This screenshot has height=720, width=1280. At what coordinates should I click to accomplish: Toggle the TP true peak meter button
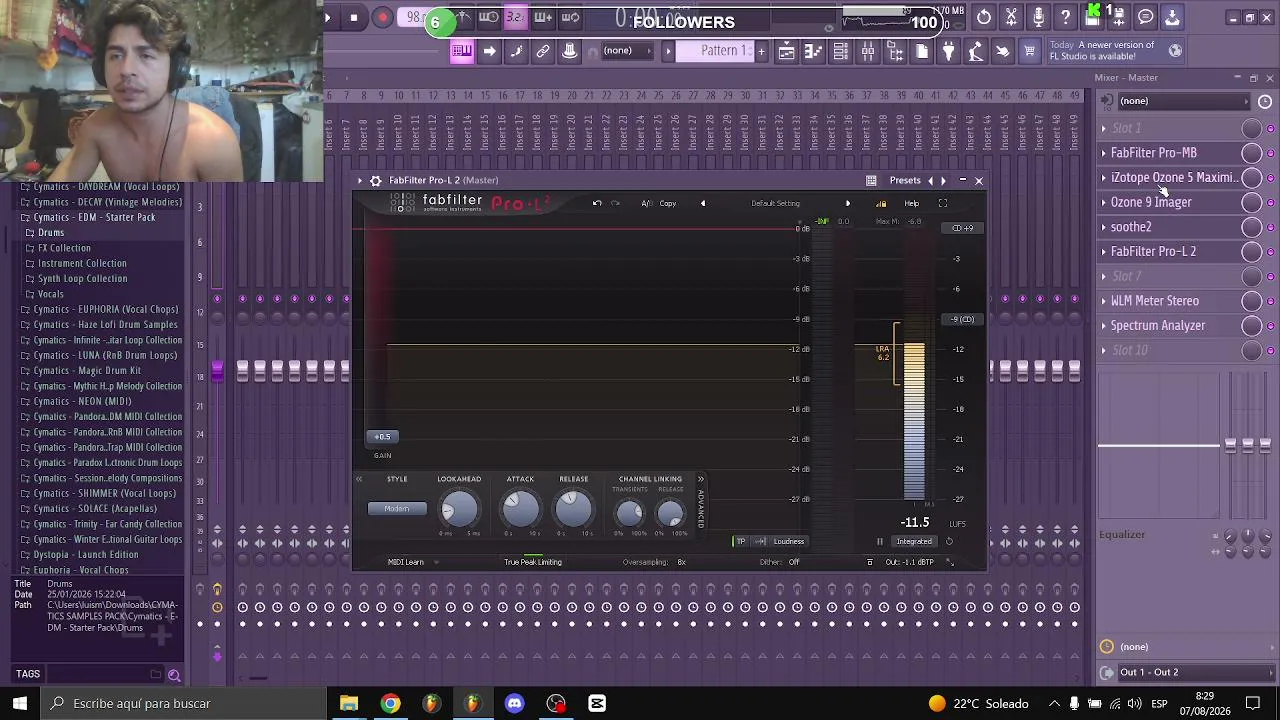pos(741,542)
